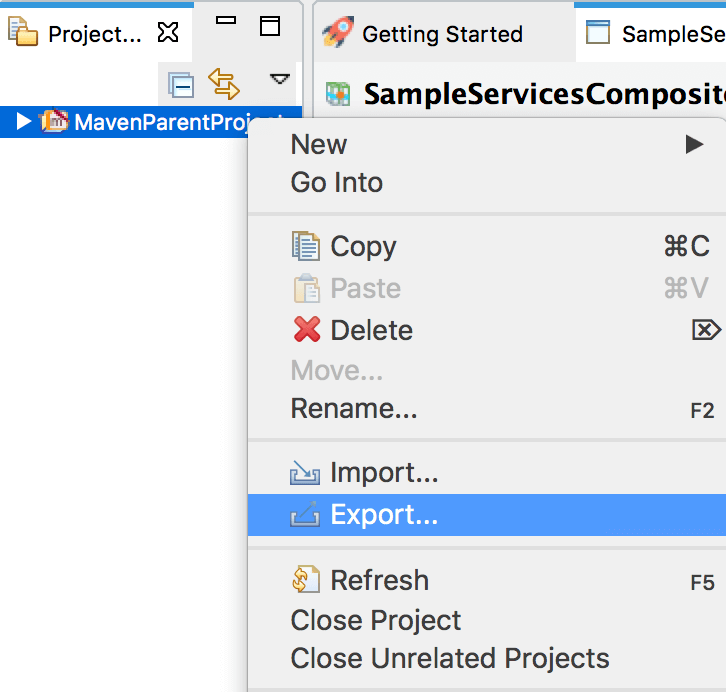Click the Collapse All icon in Project Explorer

pyautogui.click(x=181, y=85)
